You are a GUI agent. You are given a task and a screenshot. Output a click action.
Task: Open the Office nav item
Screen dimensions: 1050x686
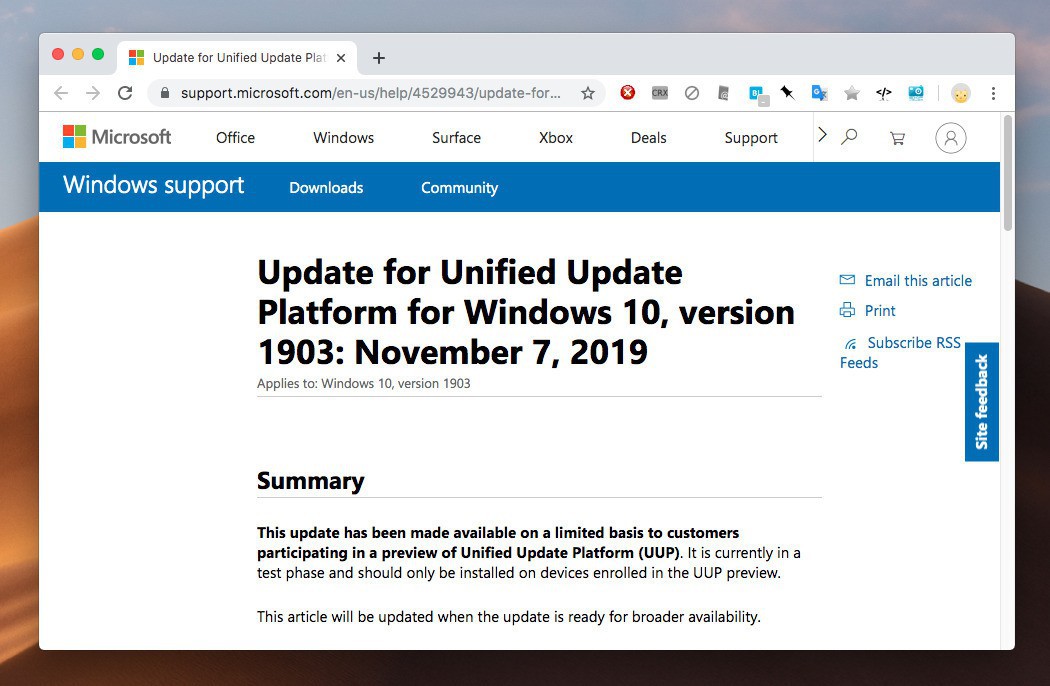click(x=235, y=138)
